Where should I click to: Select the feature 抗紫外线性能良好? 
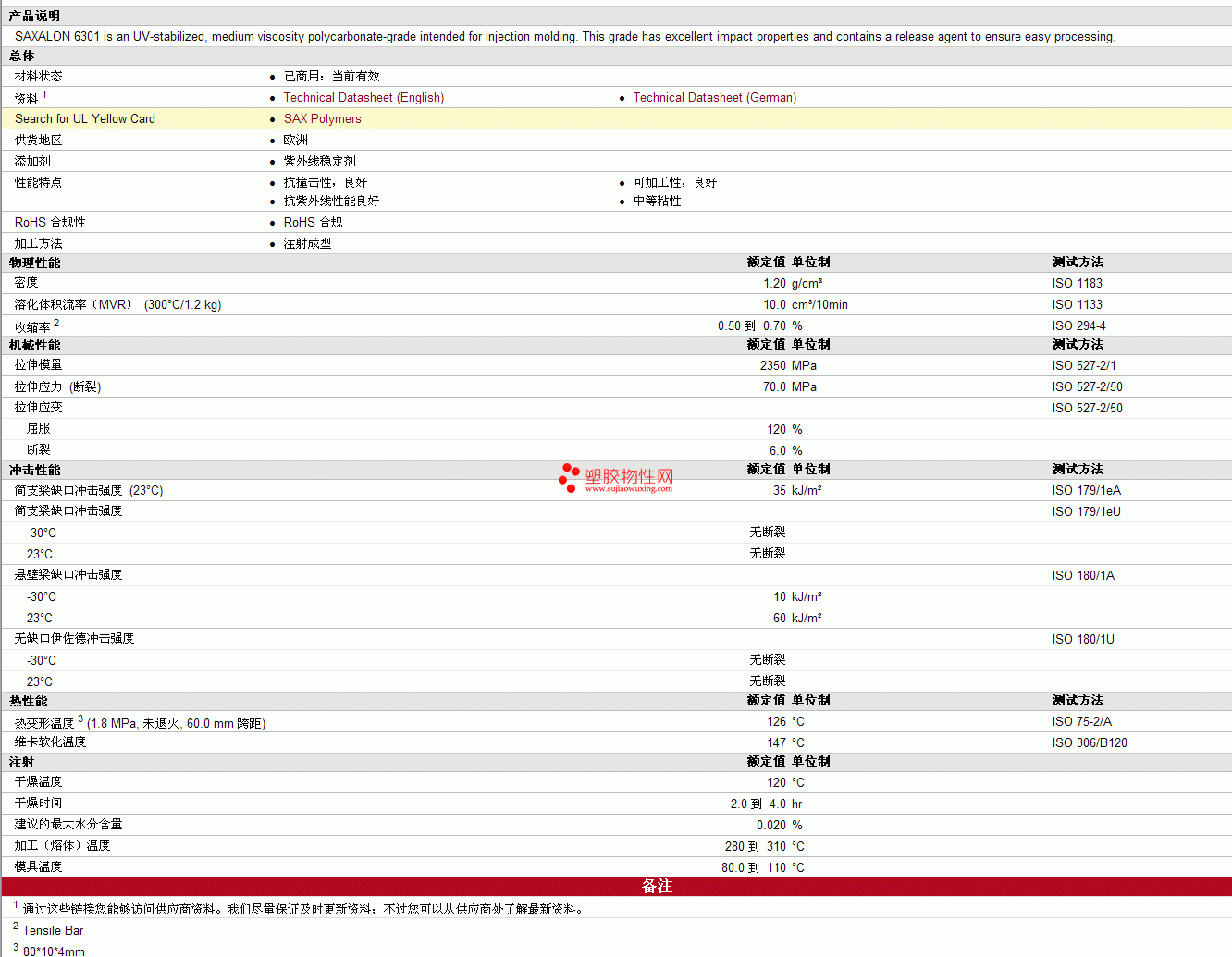331,202
